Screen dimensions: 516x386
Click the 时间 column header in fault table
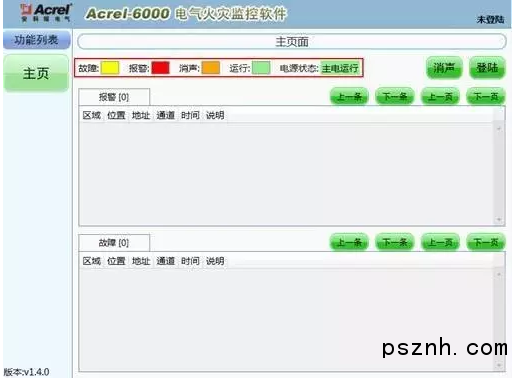pos(190,261)
